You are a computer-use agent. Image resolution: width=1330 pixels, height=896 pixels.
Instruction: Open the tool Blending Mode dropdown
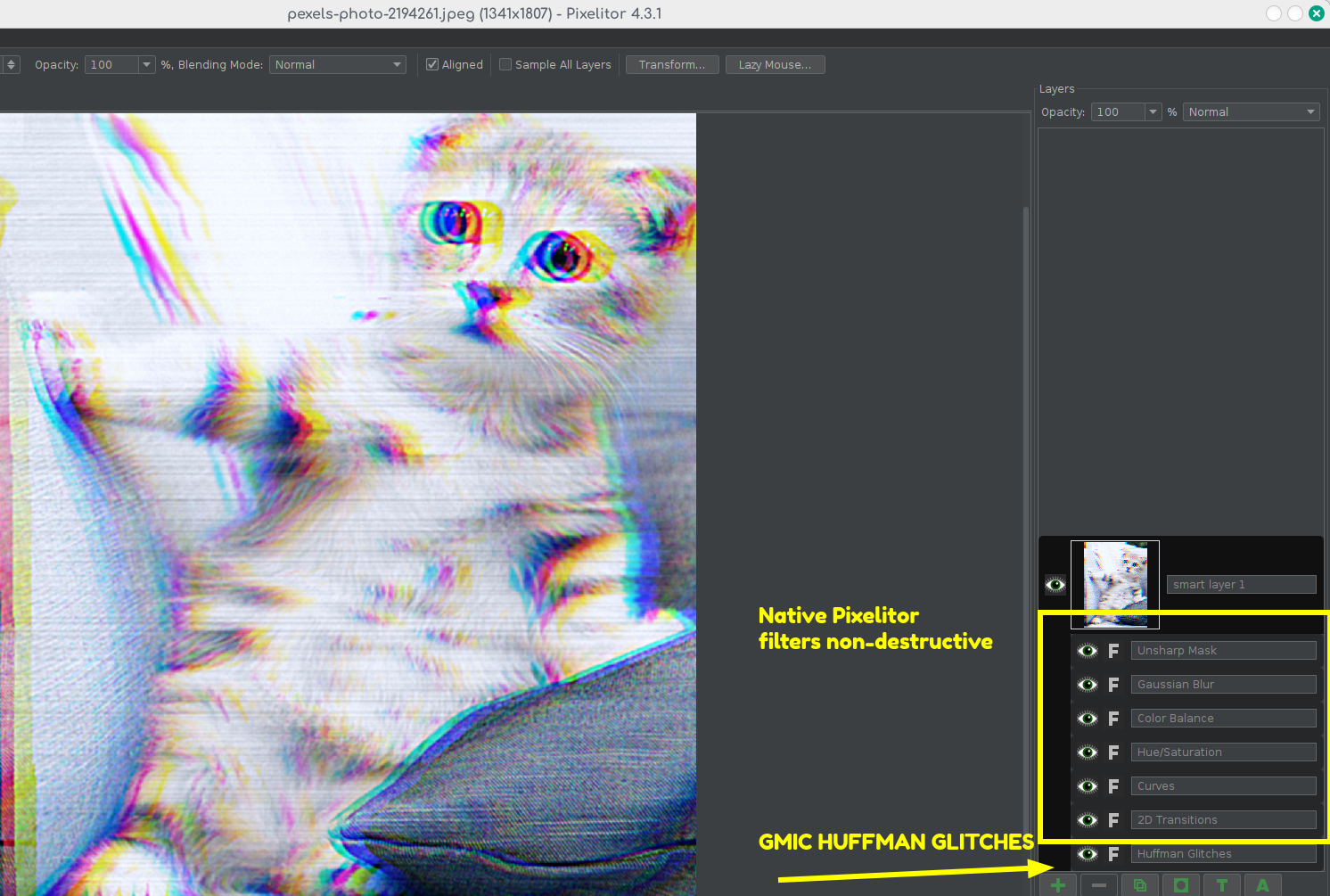[x=338, y=65]
